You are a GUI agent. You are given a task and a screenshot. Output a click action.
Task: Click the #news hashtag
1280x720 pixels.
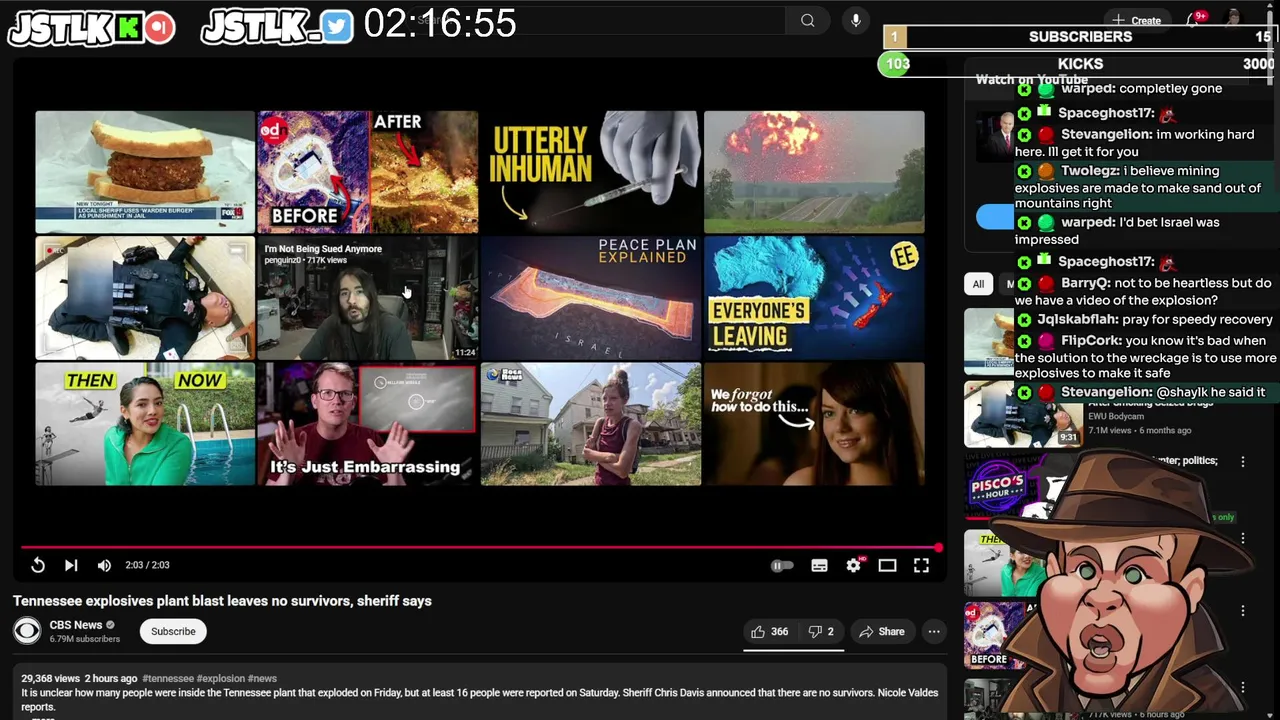[x=262, y=678]
